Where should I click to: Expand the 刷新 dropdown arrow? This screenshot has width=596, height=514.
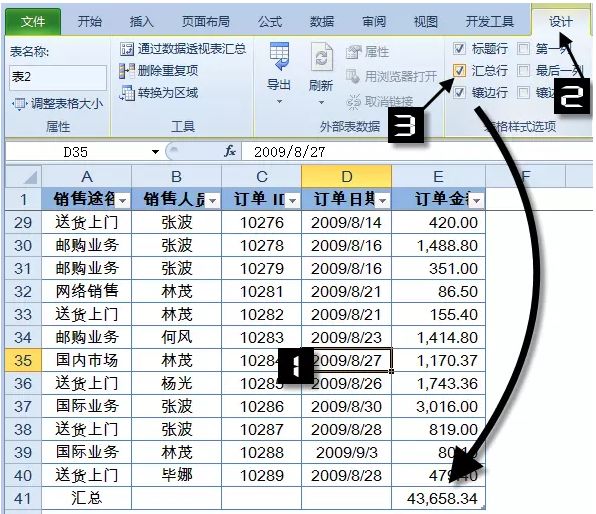(322, 102)
